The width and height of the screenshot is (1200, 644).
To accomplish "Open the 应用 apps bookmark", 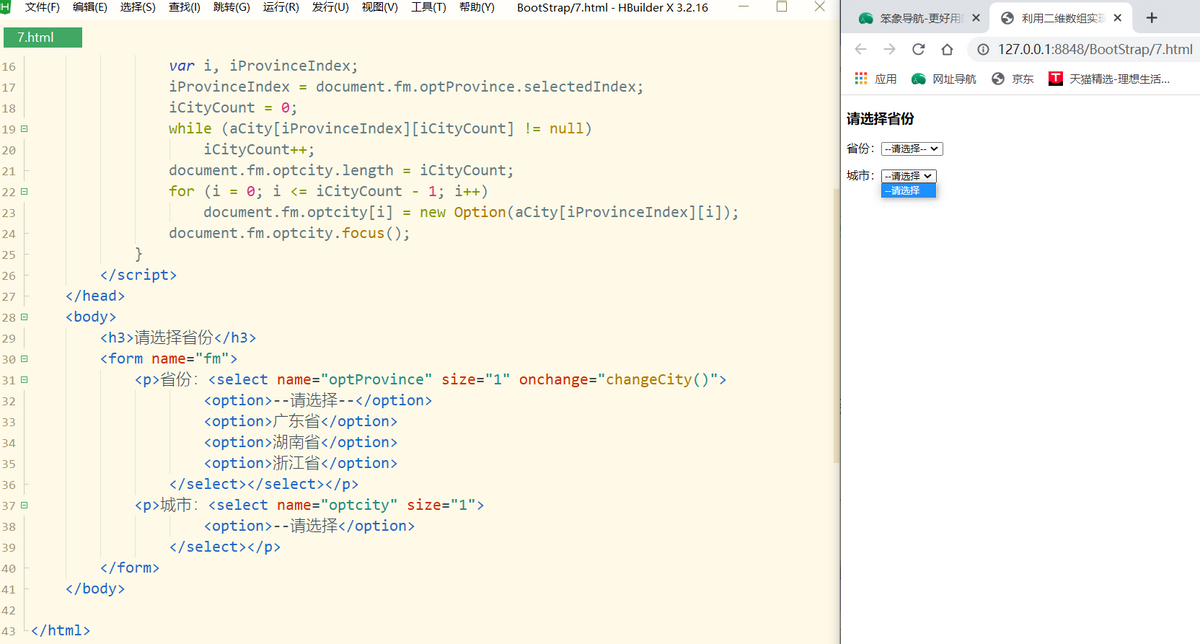I will [876, 78].
